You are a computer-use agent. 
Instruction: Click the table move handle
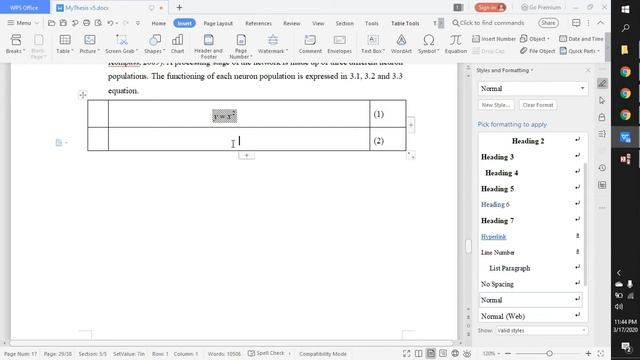(x=83, y=95)
